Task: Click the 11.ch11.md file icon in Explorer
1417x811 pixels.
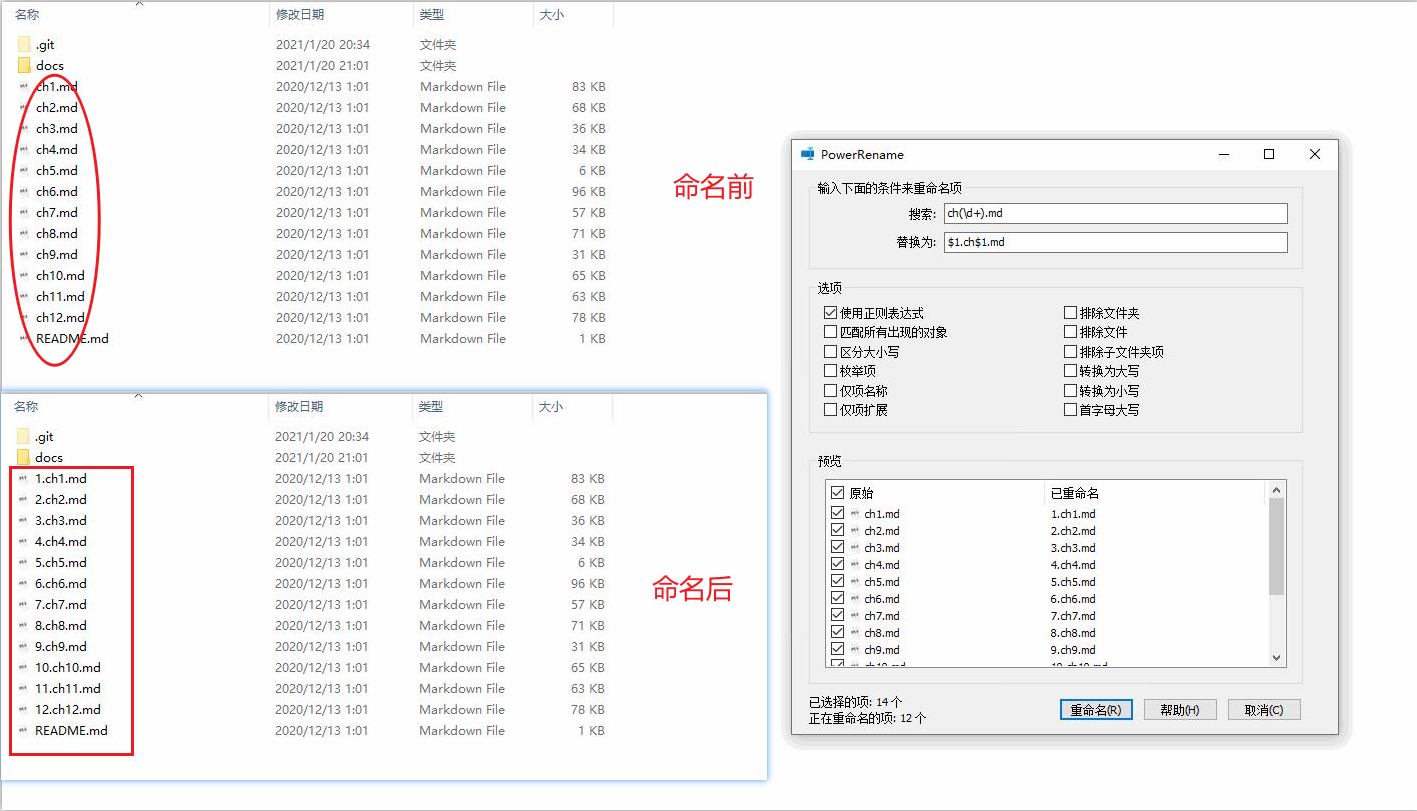Action: tap(23, 689)
